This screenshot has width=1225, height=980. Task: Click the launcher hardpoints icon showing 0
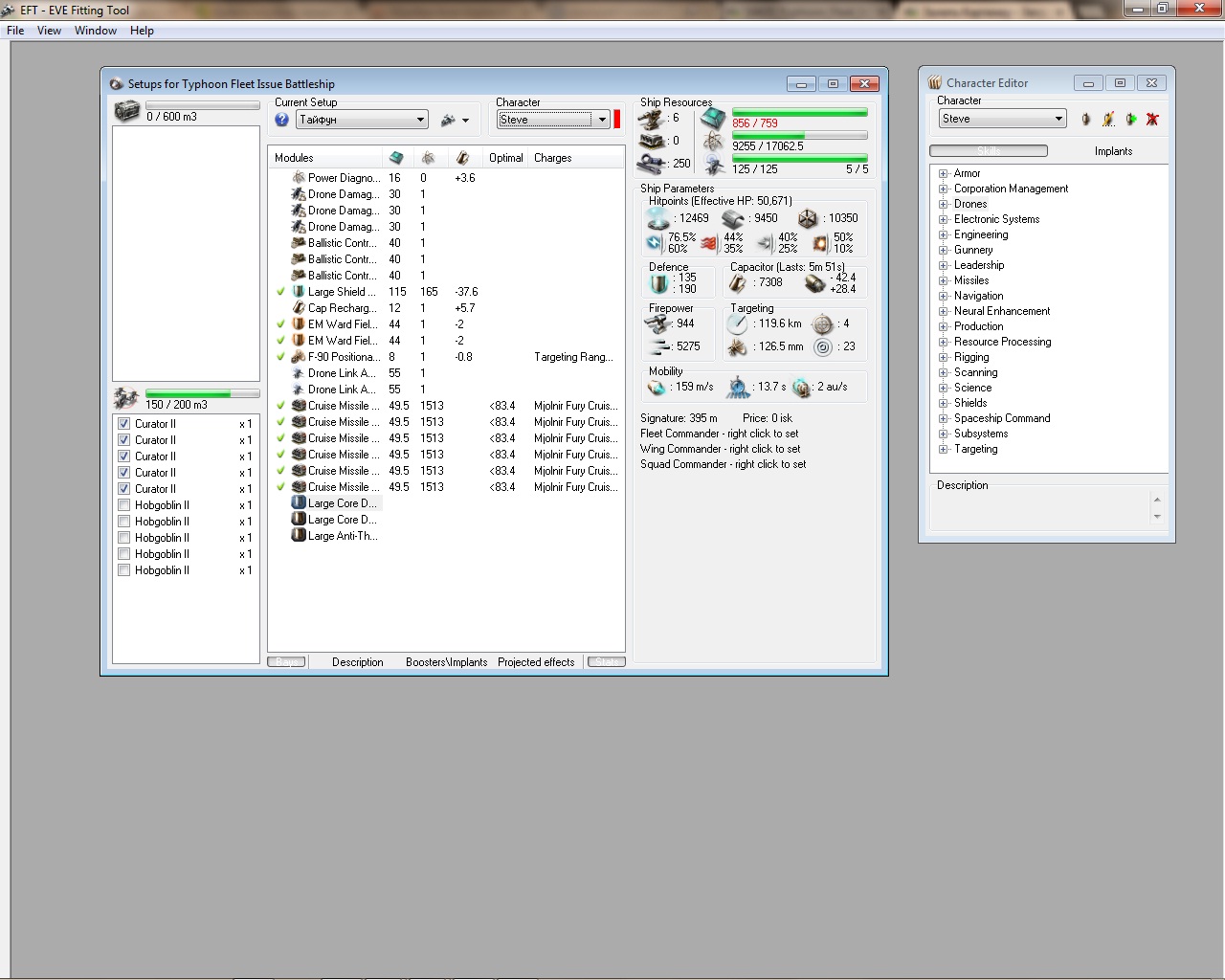tap(652, 141)
